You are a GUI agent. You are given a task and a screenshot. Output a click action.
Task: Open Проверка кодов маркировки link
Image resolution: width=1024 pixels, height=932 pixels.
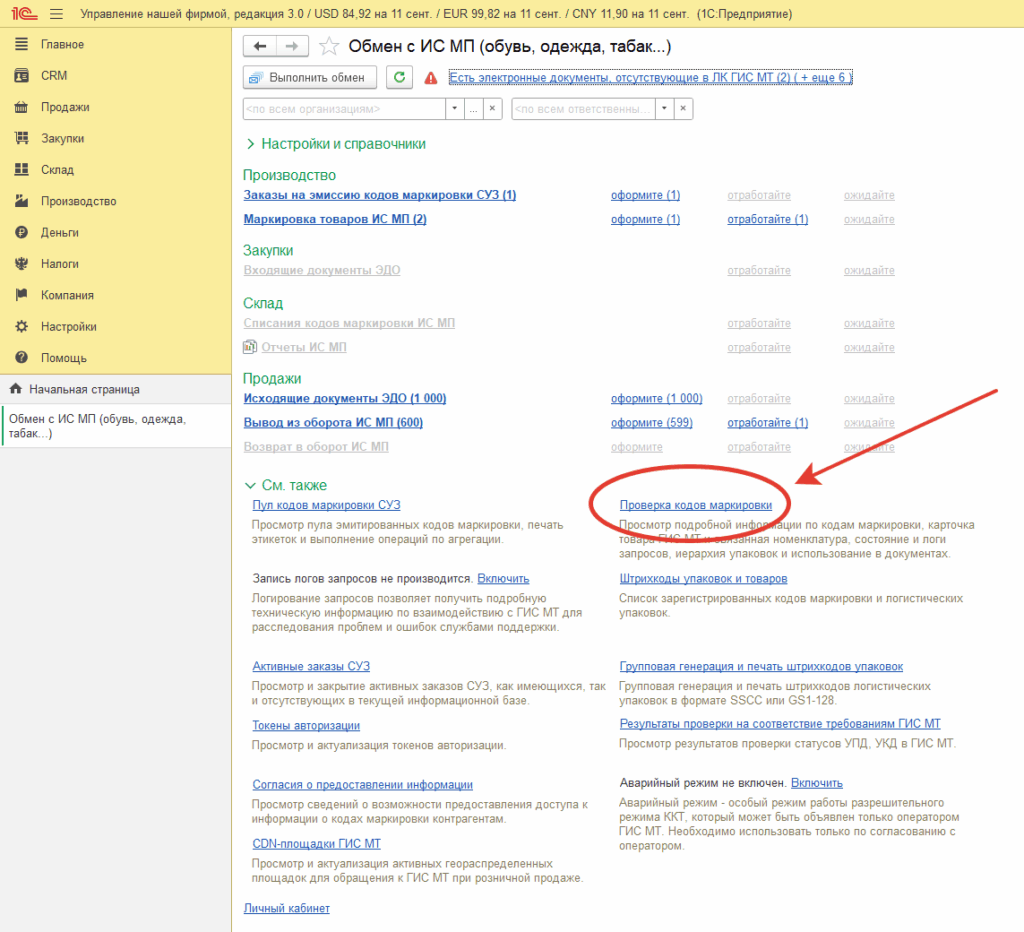click(696, 505)
